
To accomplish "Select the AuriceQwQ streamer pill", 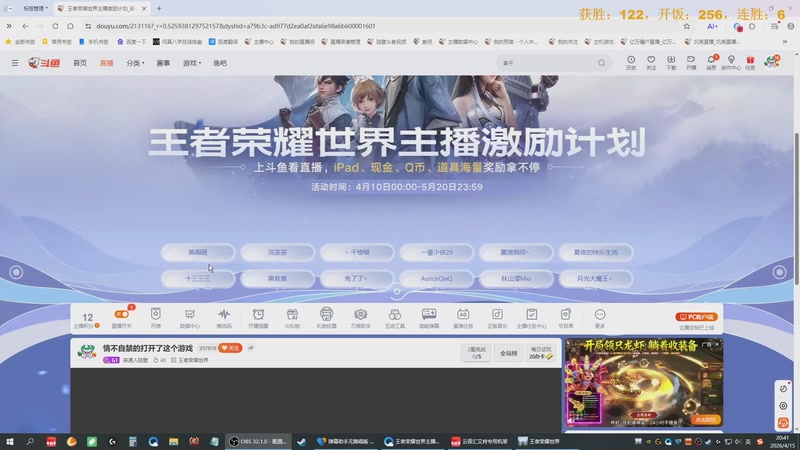I will point(437,279).
